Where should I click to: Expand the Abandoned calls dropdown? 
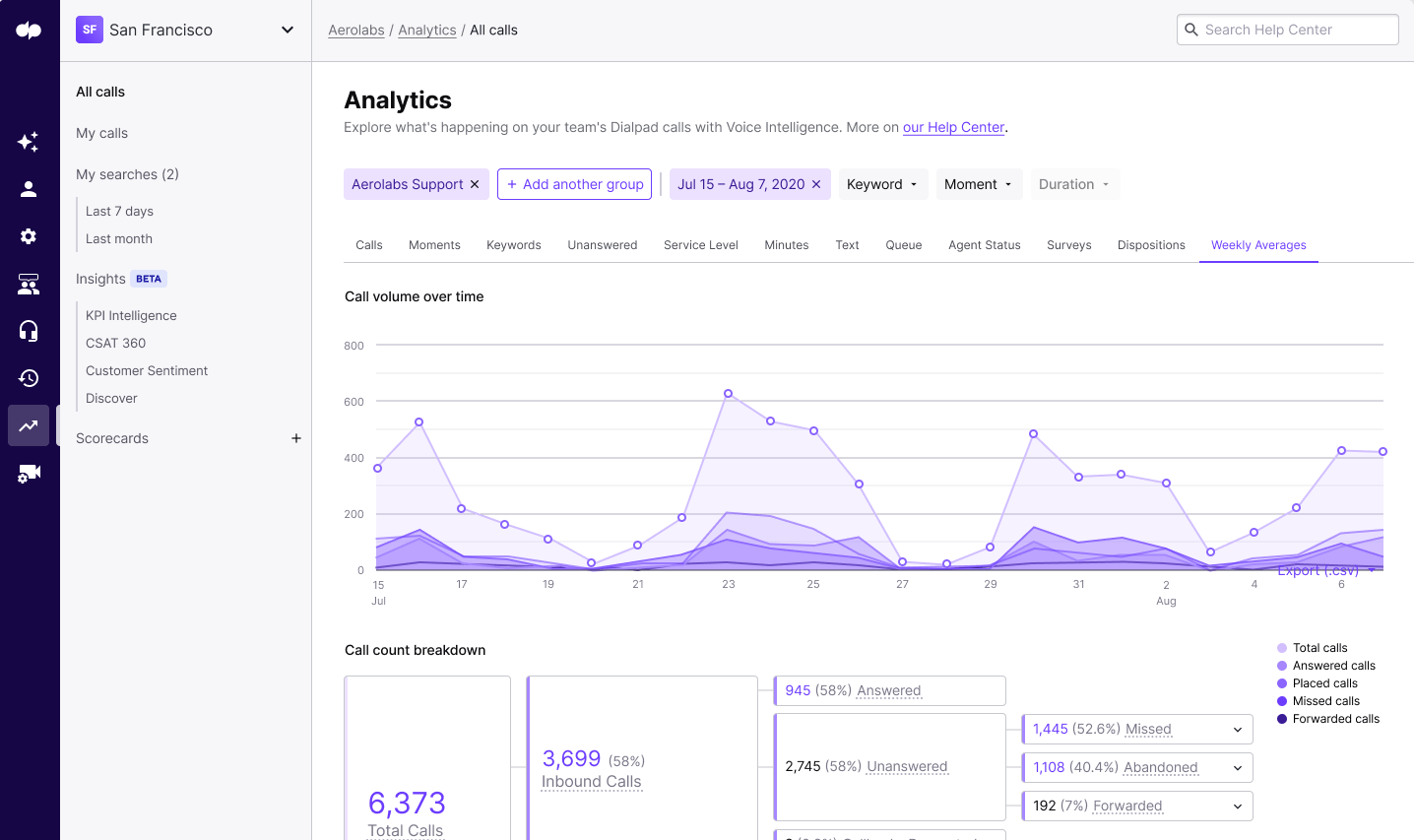coord(1238,767)
